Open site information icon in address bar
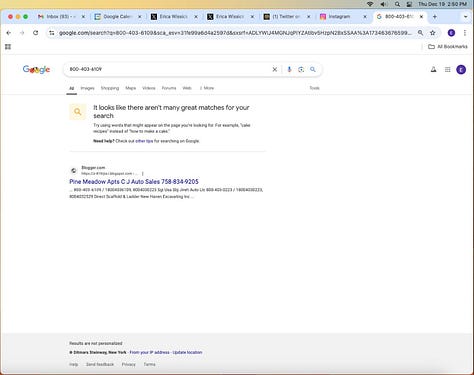This screenshot has height=375, width=474. tap(51, 33)
